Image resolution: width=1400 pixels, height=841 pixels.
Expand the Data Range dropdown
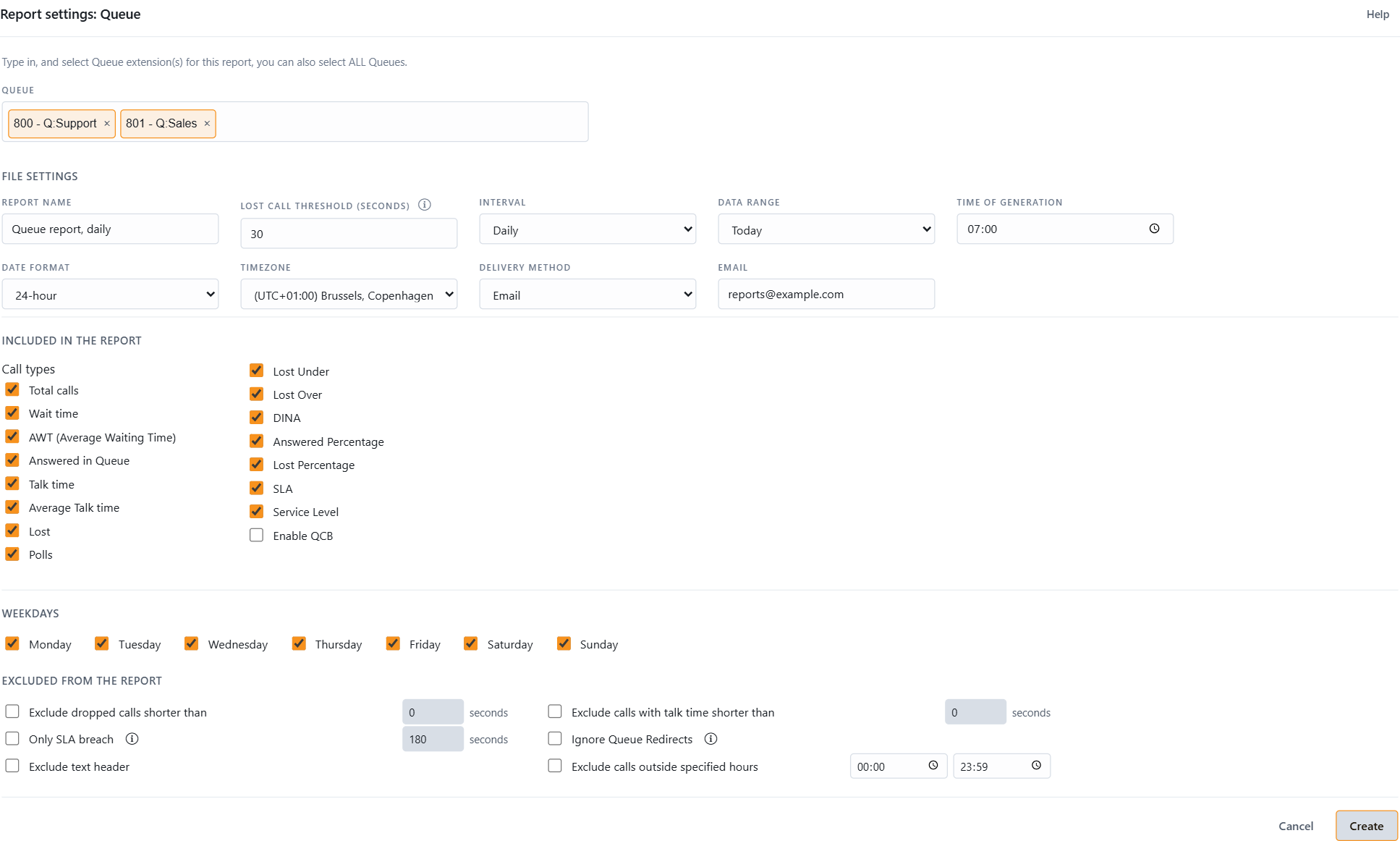pyautogui.click(x=826, y=229)
